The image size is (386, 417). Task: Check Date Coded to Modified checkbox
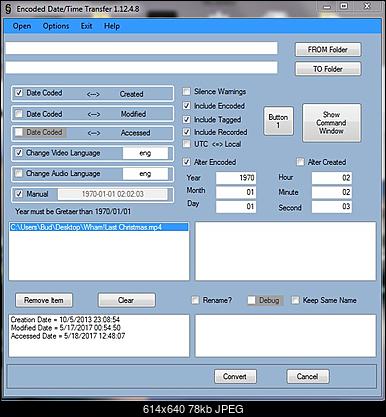(19, 114)
